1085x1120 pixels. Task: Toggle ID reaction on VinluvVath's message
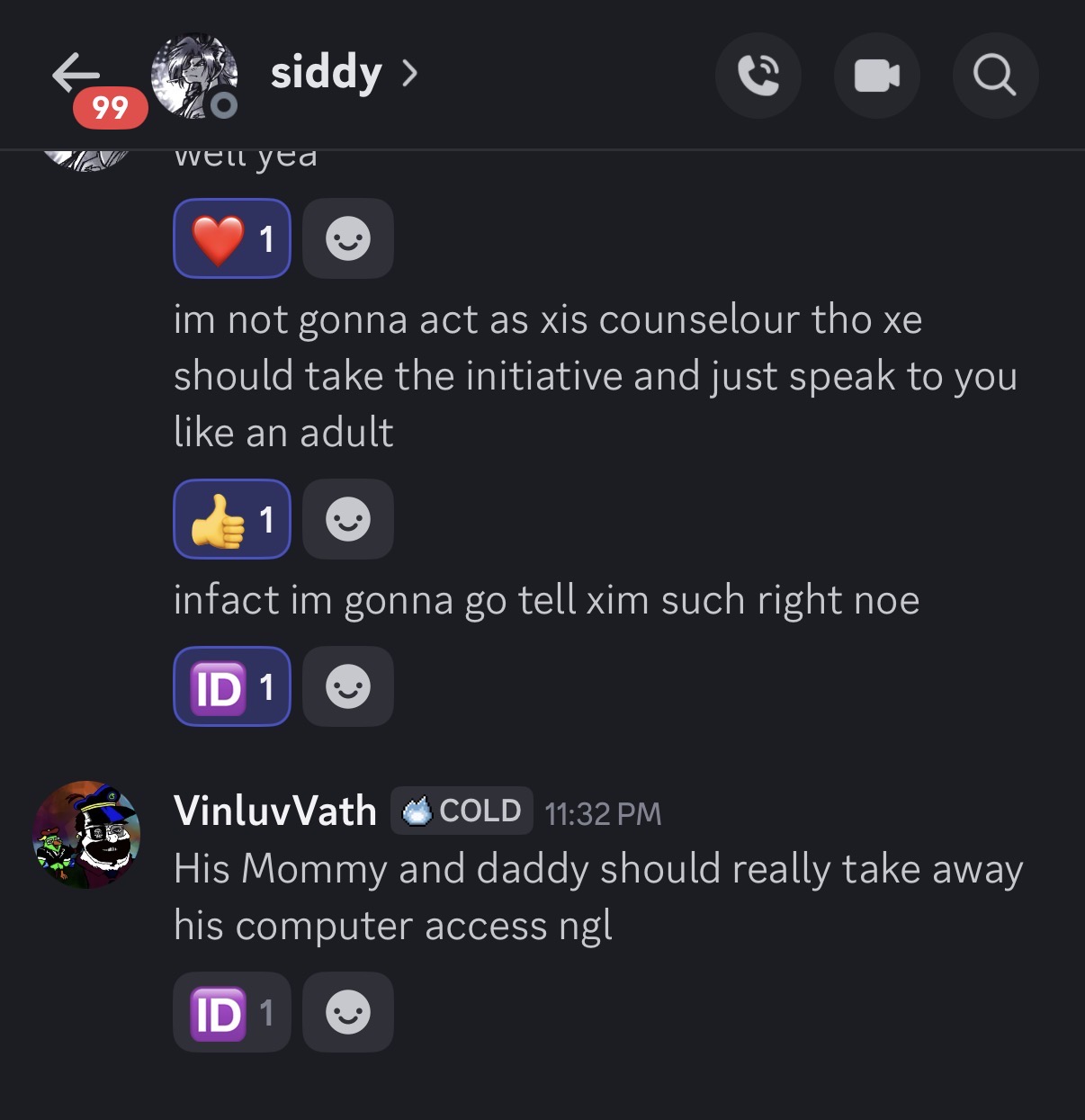[x=232, y=1012]
